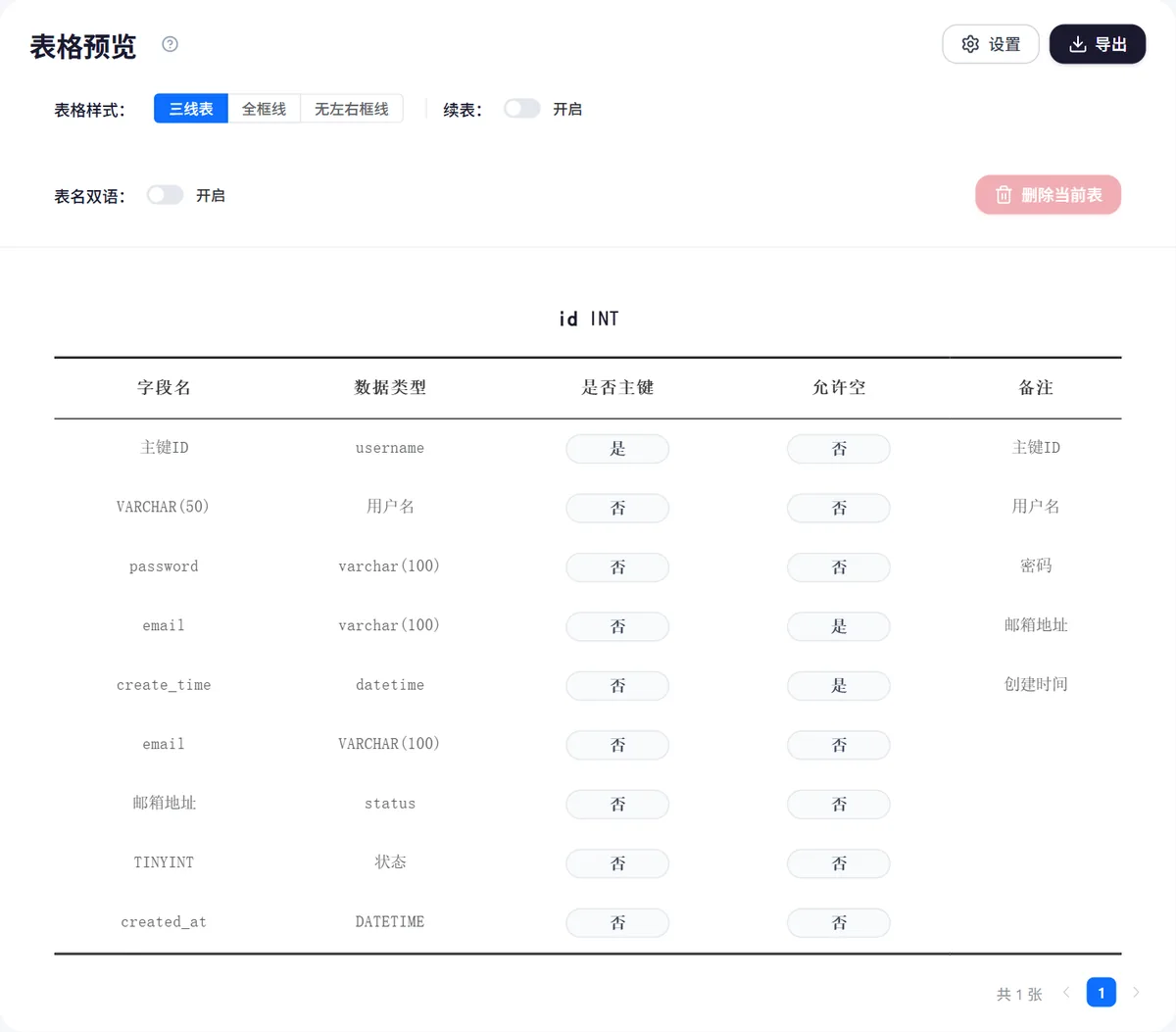Select the 全框线 table style

point(265,109)
